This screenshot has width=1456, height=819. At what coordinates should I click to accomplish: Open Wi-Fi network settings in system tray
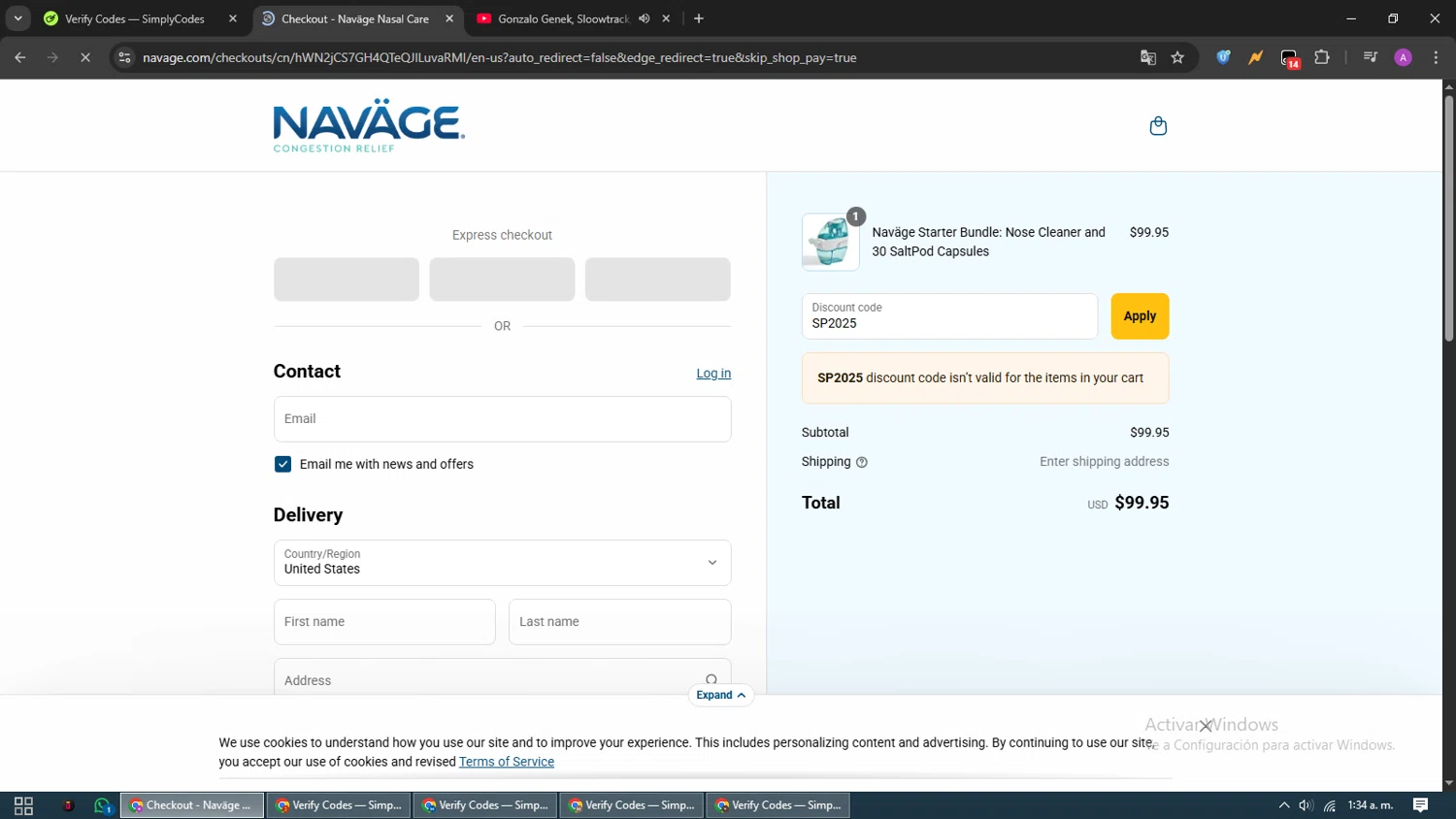tap(1330, 805)
